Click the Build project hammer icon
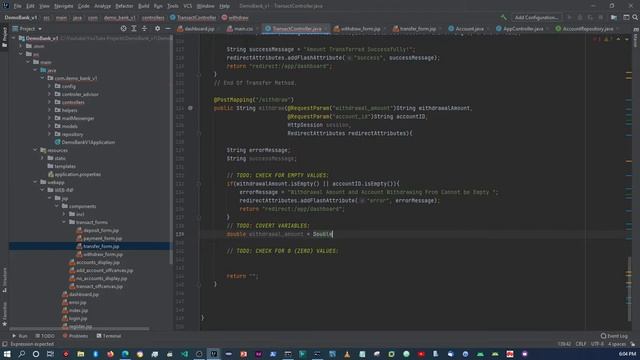 pyautogui.click(x=504, y=18)
